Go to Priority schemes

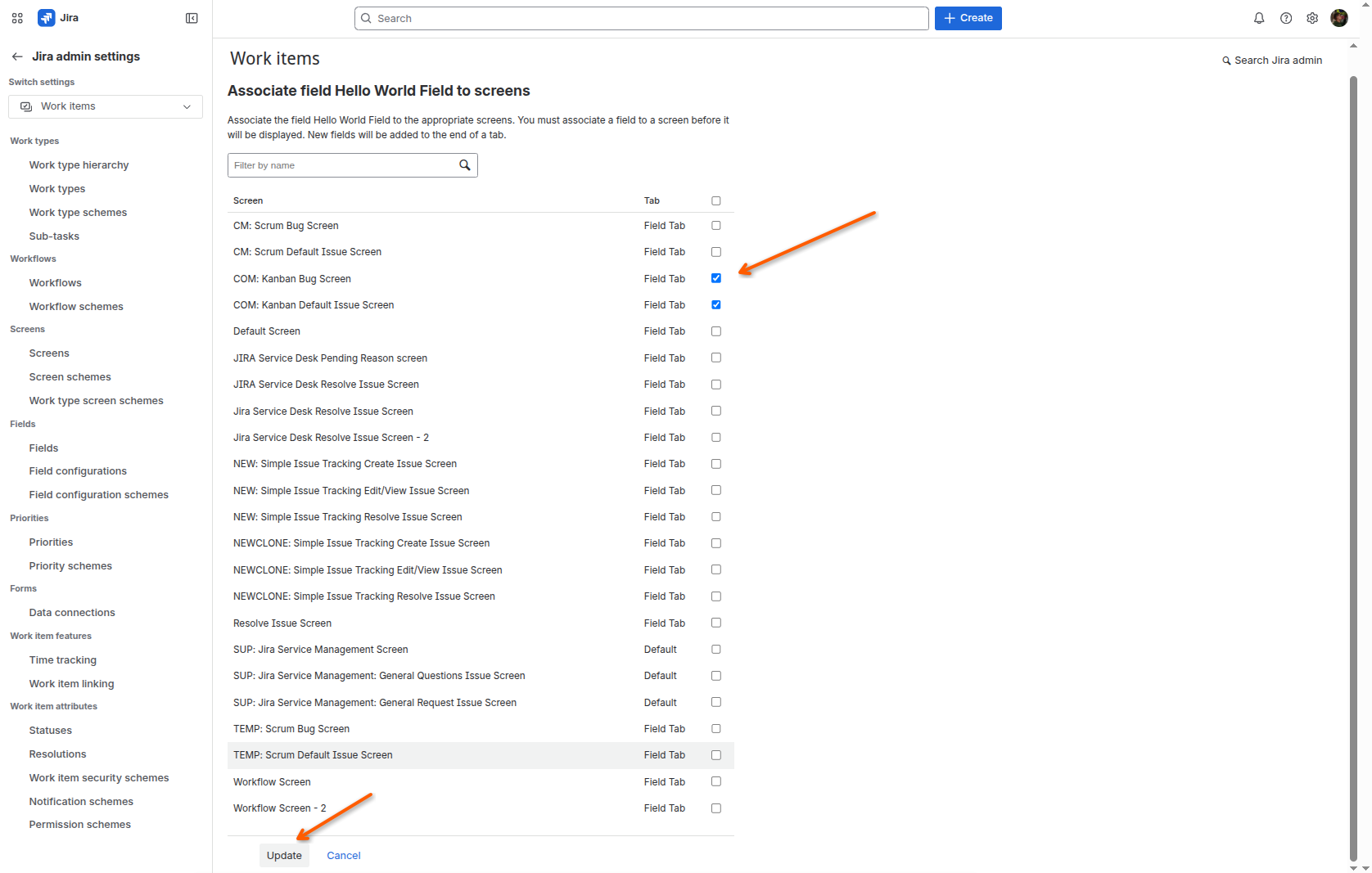[70, 566]
